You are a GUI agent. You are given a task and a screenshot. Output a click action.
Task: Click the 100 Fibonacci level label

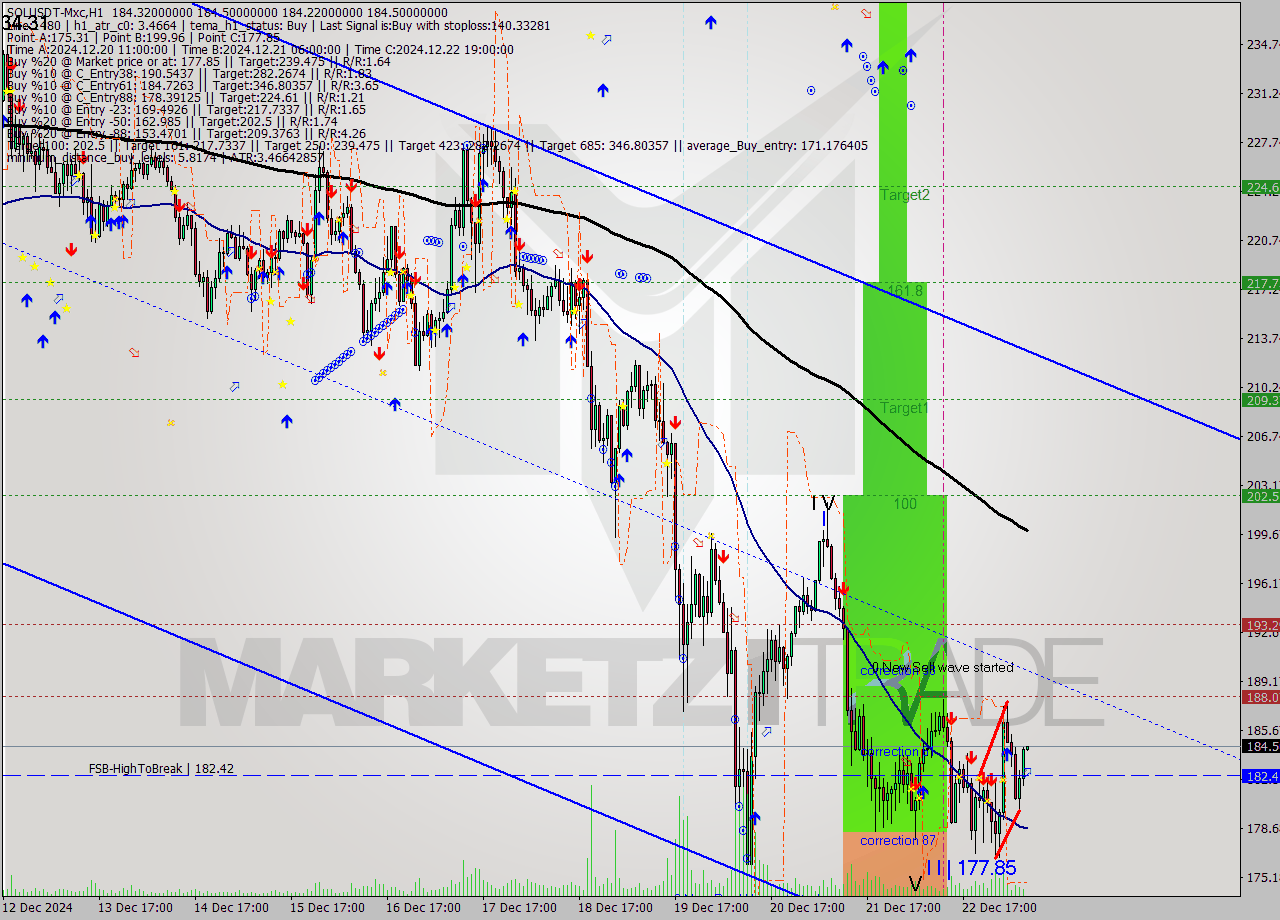pos(905,504)
